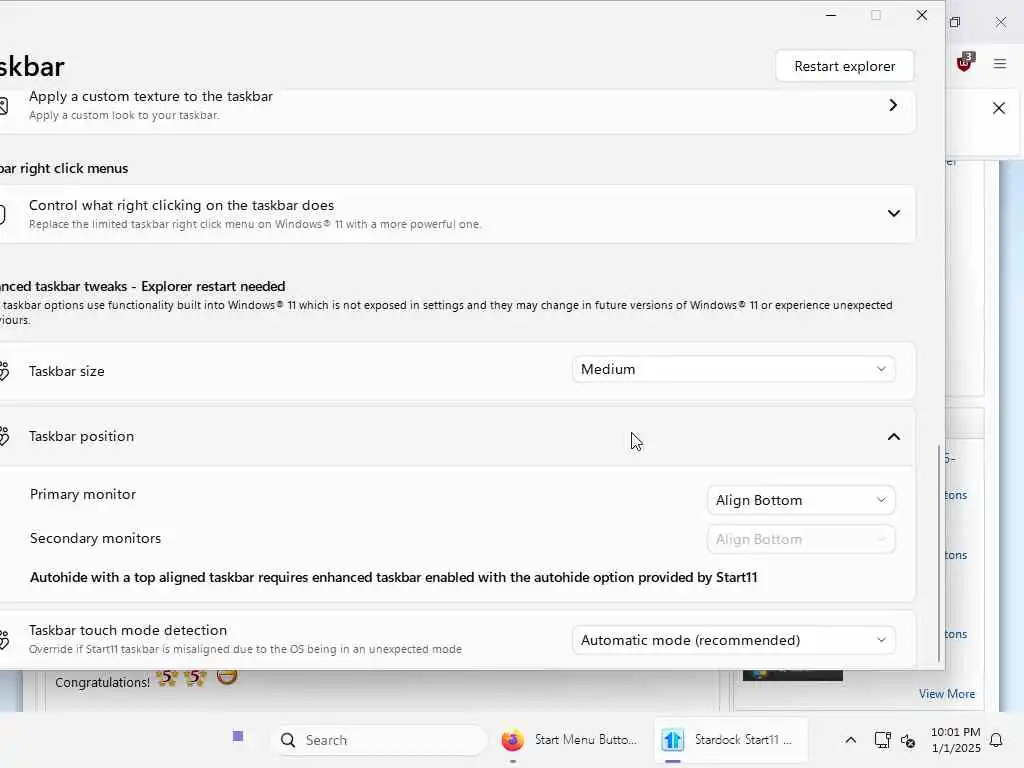The width and height of the screenshot is (1024, 768).
Task: Click the Taskbar position row icon
Action: (3, 436)
